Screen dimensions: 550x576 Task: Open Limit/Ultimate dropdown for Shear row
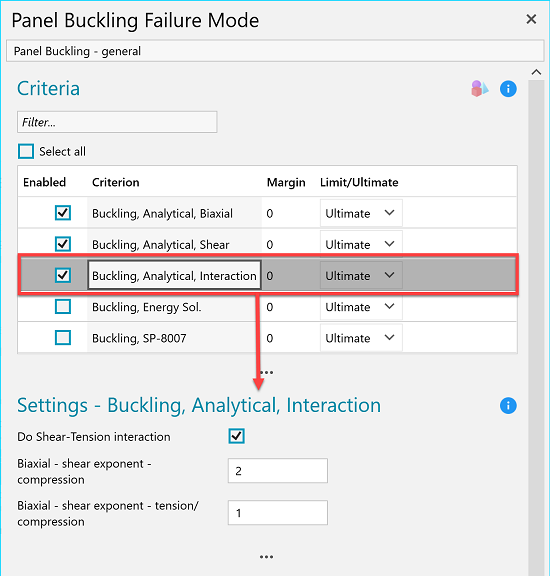361,243
